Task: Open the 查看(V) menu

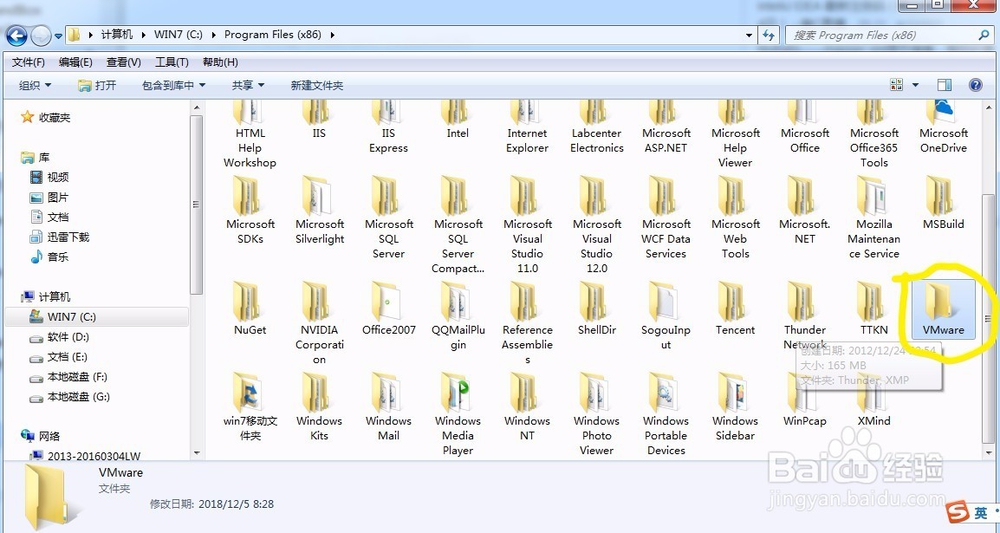Action: tap(124, 62)
